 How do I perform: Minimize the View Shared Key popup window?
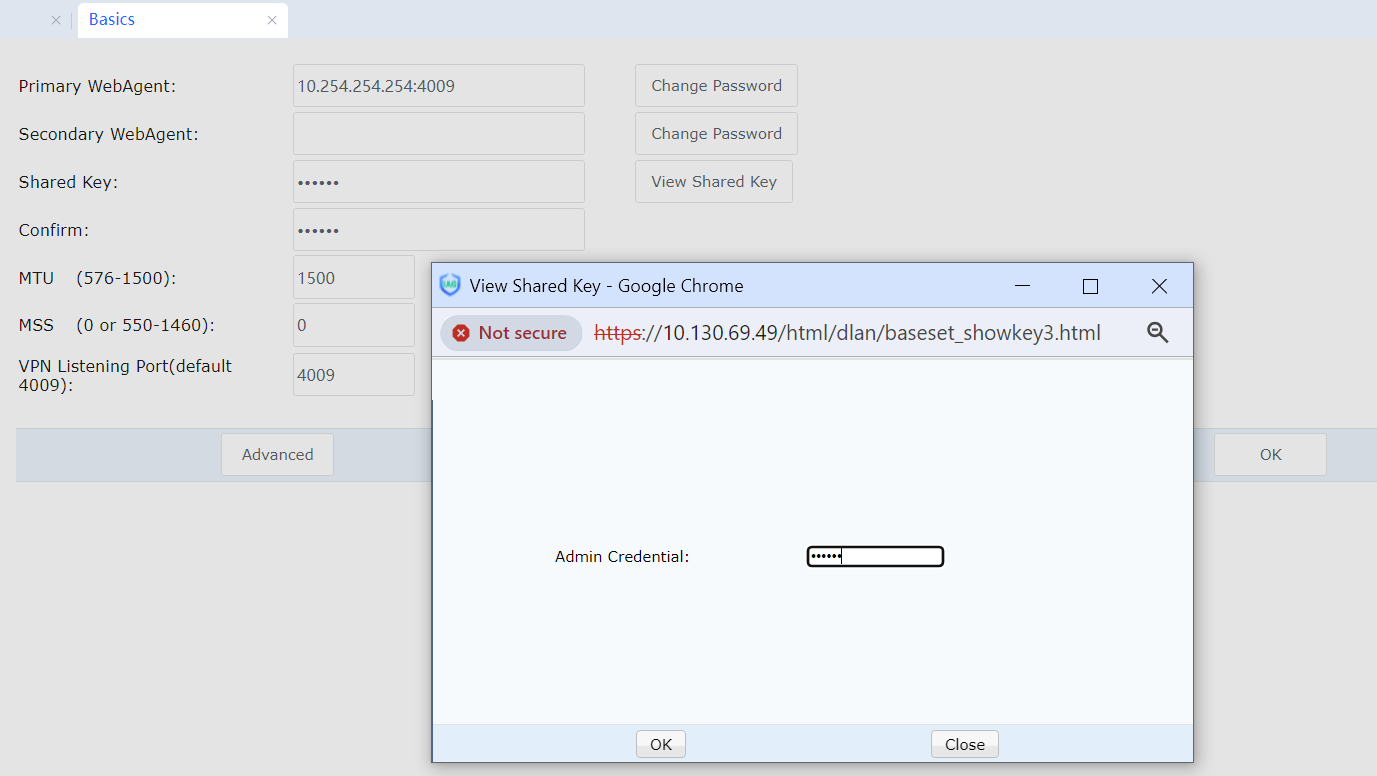1022,286
